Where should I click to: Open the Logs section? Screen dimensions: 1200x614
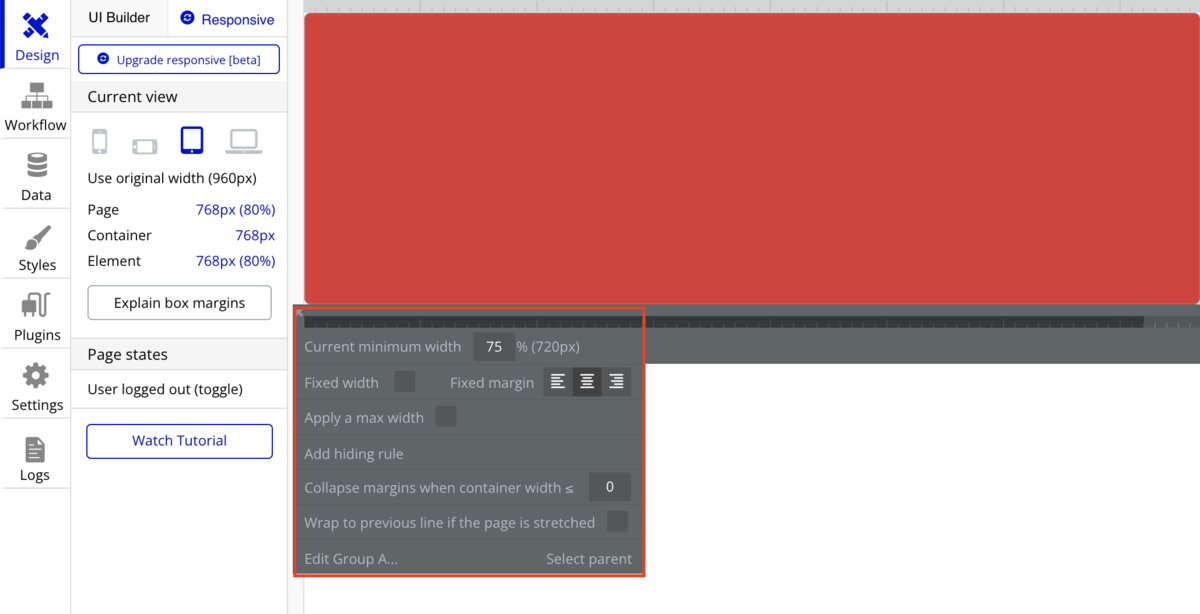tap(36, 457)
